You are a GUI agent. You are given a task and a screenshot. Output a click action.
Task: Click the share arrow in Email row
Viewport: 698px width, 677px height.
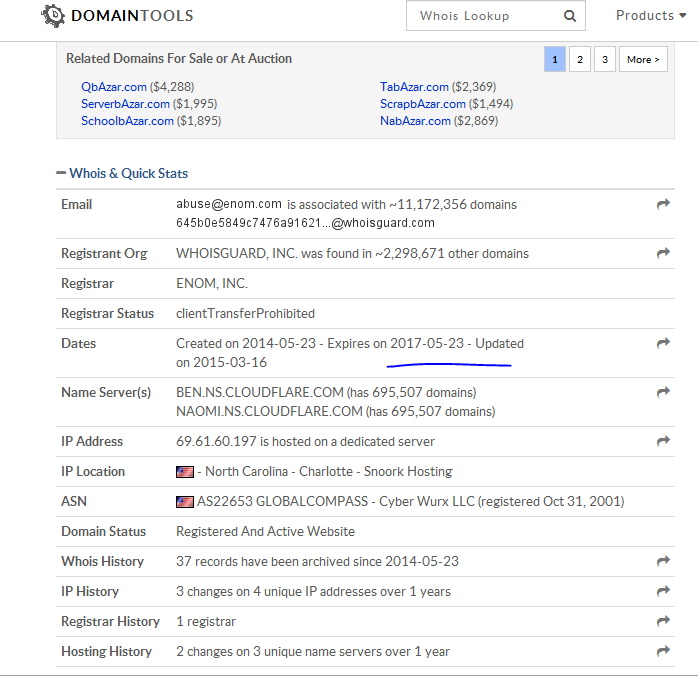coord(663,204)
